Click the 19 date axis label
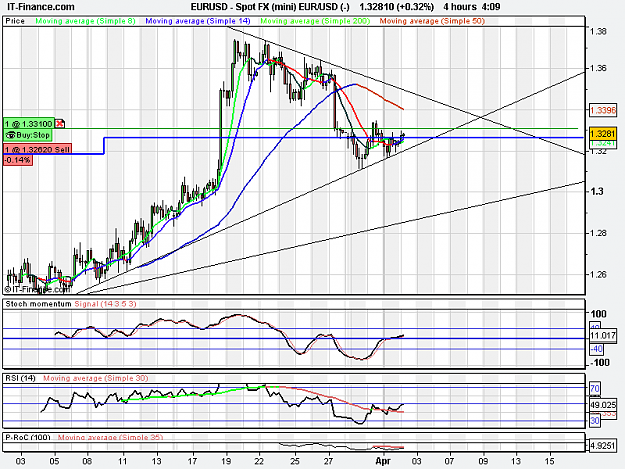 coord(226,461)
